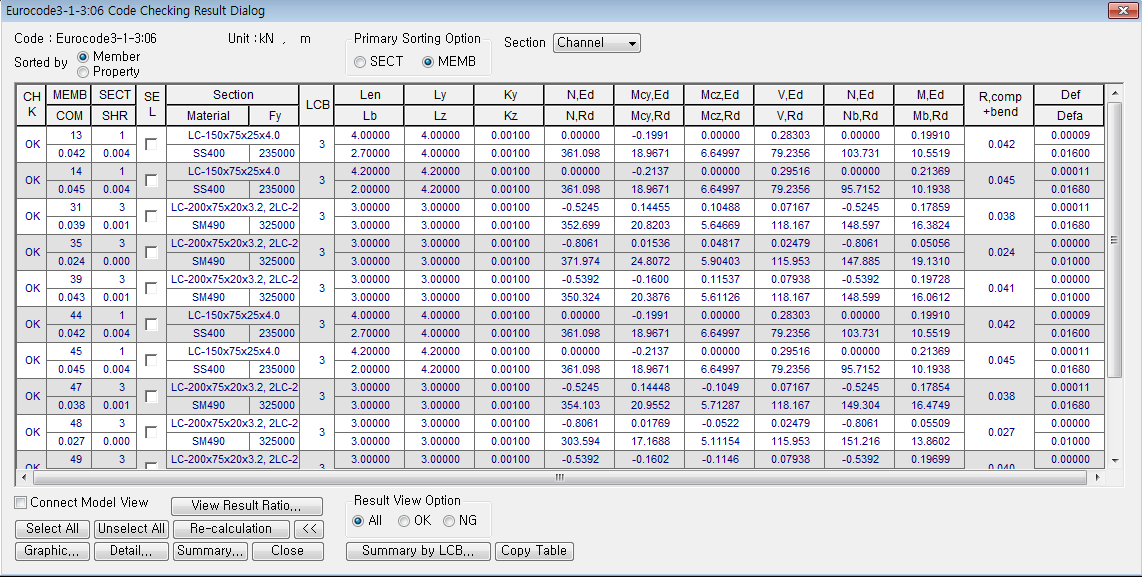Click the Select All button
This screenshot has width=1142, height=577.
52,529
